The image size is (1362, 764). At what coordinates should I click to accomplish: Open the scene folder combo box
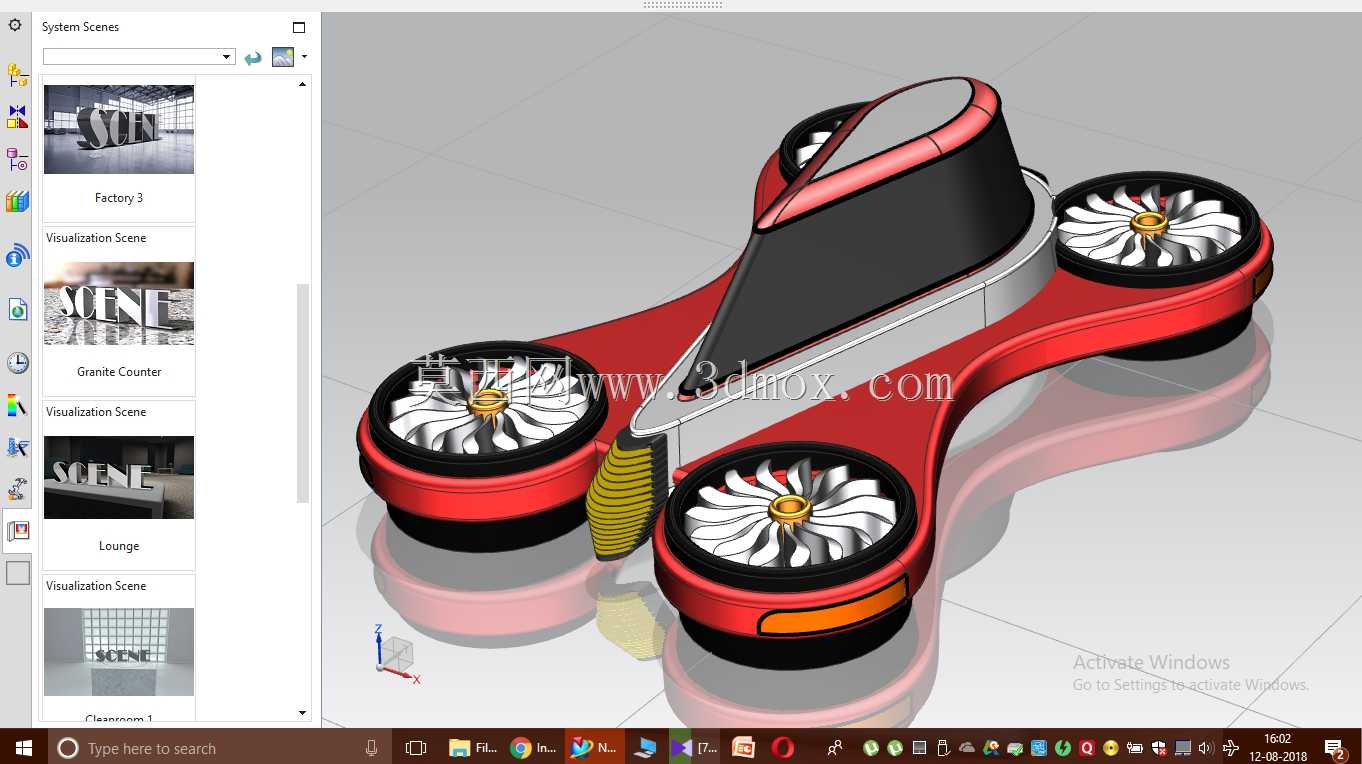[139, 57]
